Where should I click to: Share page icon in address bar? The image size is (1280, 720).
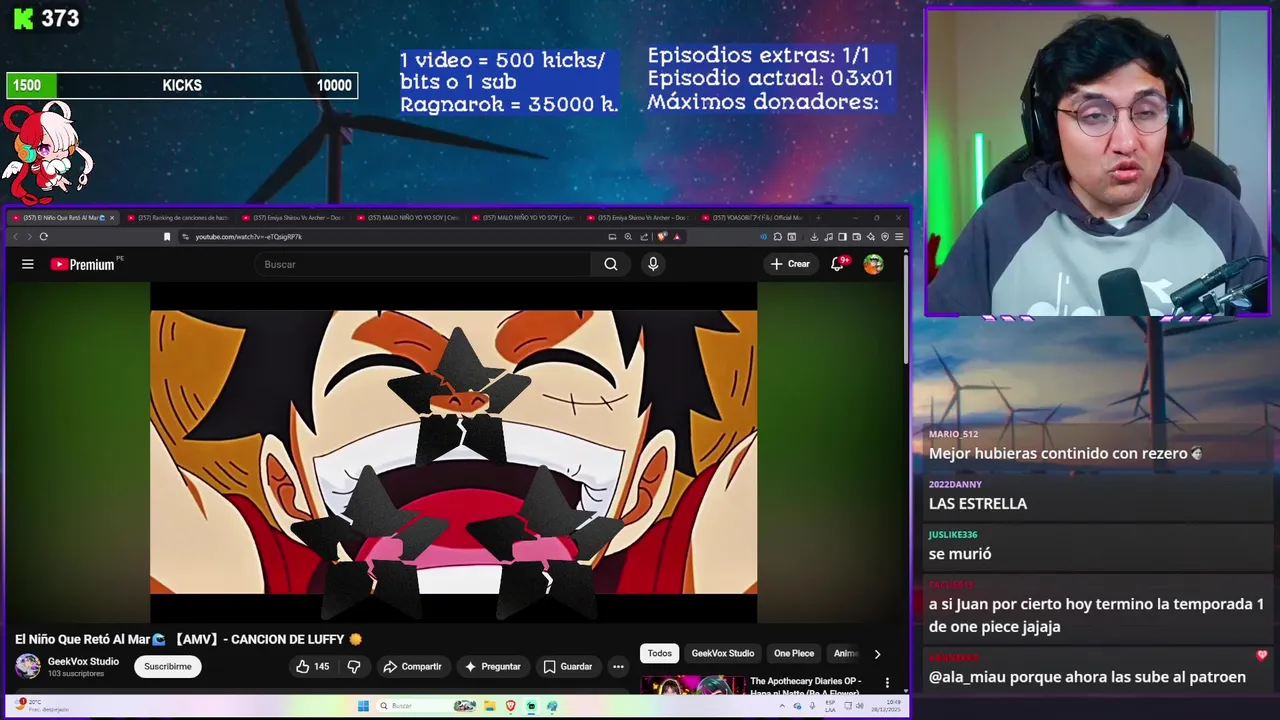click(x=644, y=237)
